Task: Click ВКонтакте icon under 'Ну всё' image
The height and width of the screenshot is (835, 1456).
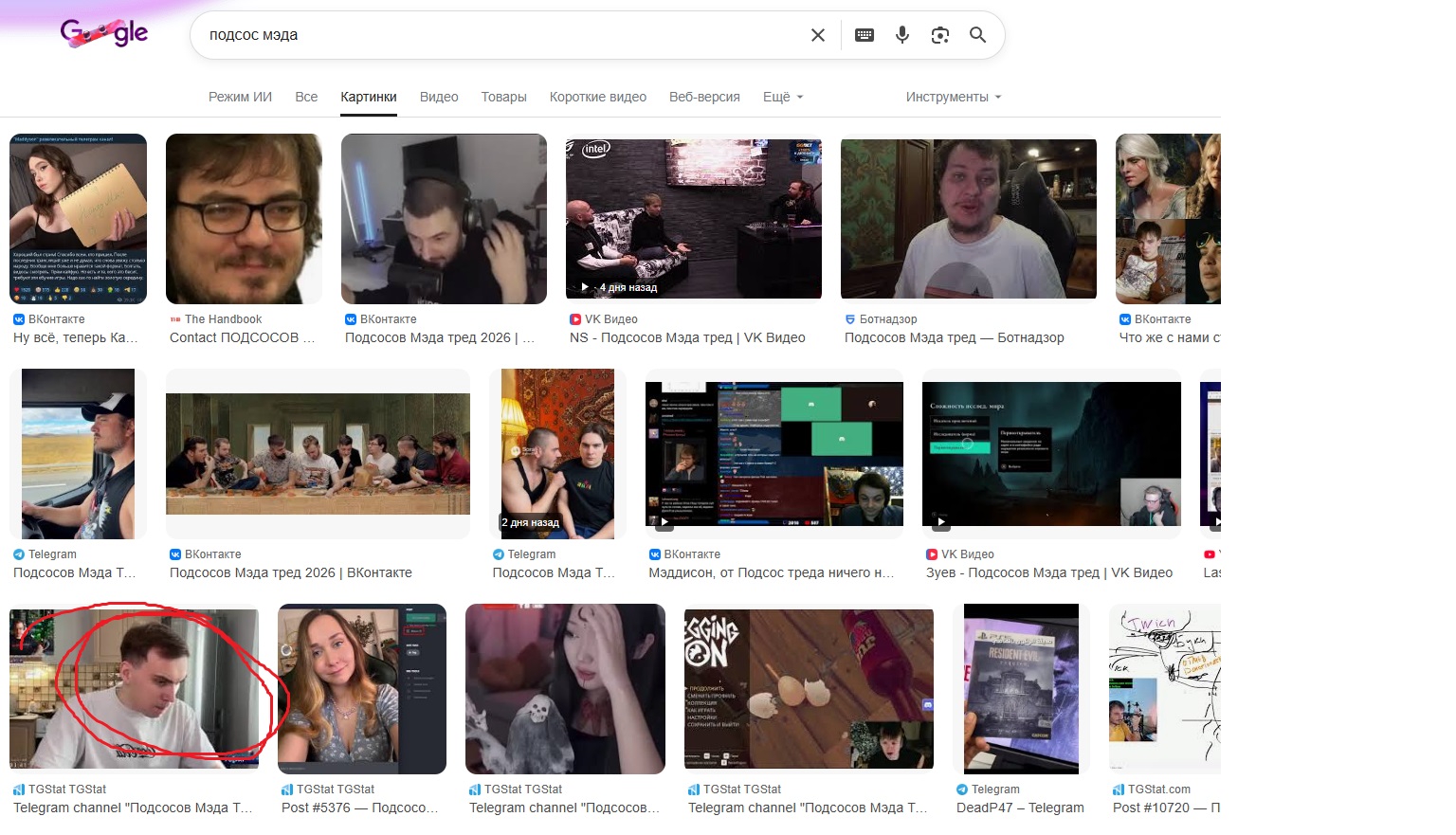Action: [19, 319]
